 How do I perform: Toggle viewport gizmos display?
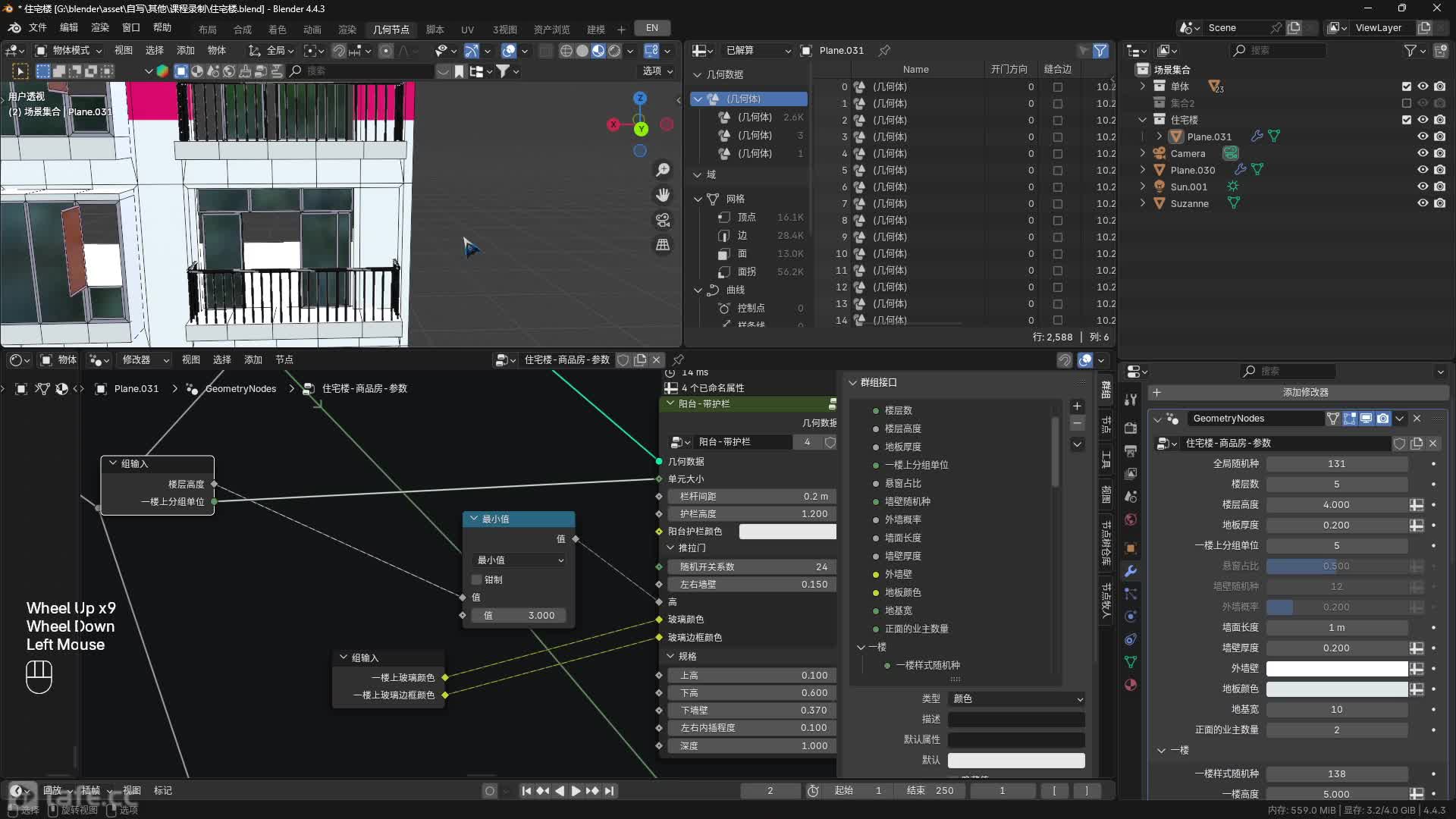point(471,51)
